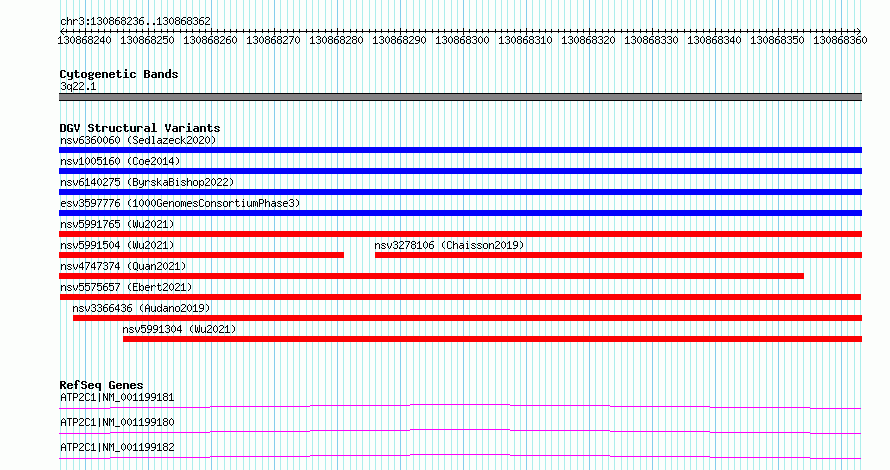Click the red bar for nsv5575657
Viewport: 890px width, 470px height.
pyautogui.click(x=460, y=297)
